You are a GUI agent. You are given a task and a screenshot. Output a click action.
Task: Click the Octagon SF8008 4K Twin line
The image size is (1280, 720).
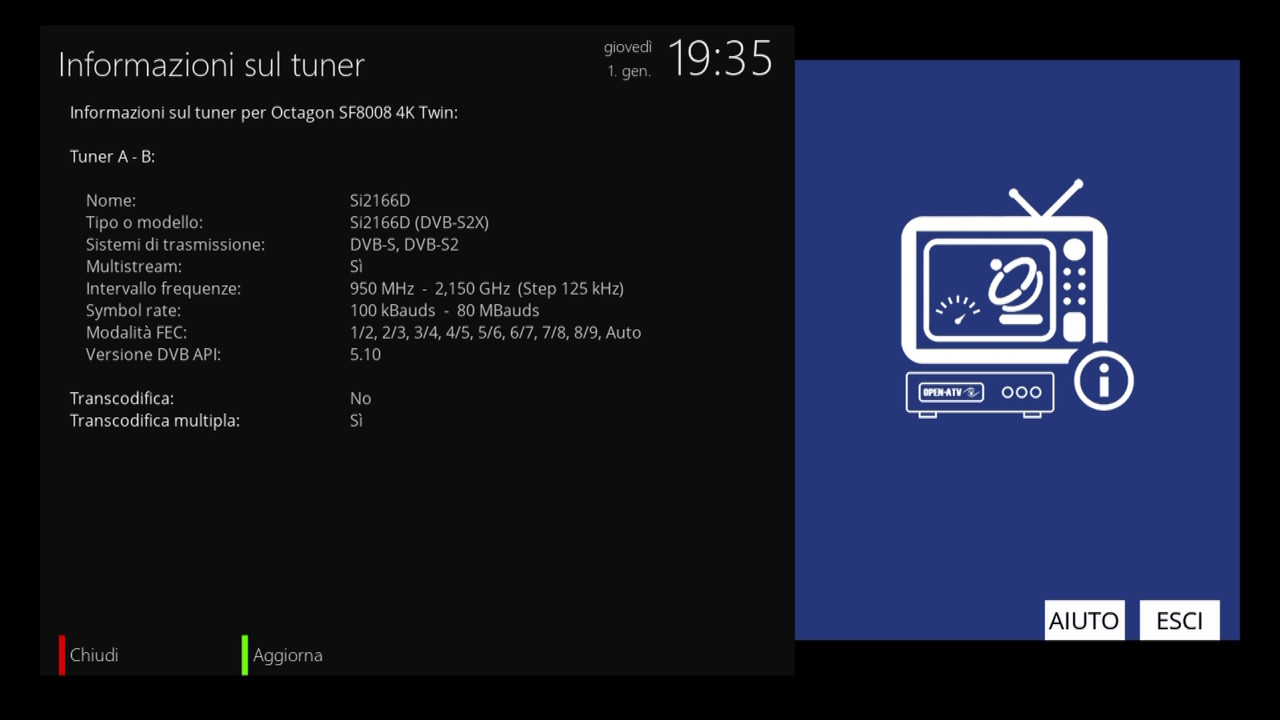[x=264, y=113]
